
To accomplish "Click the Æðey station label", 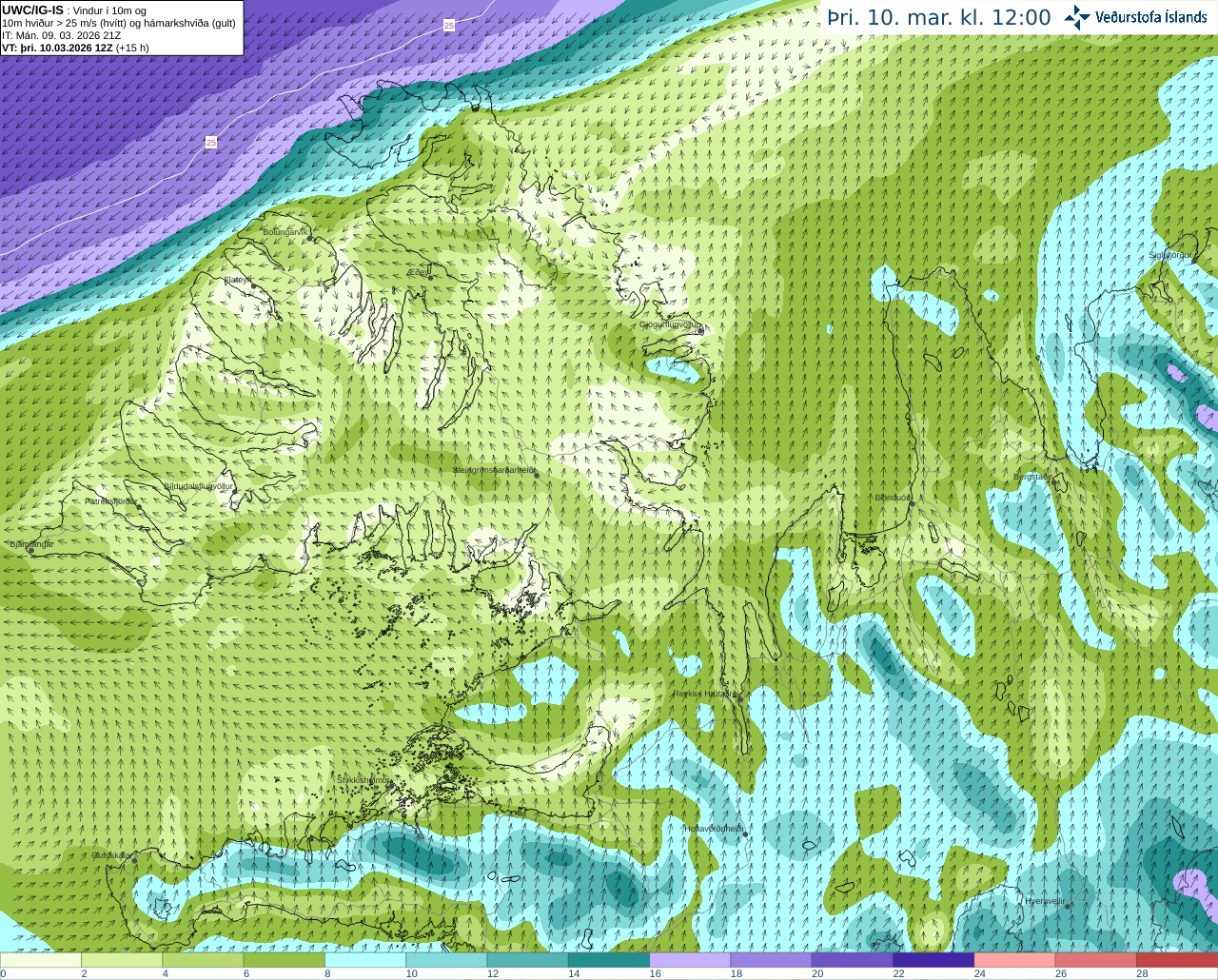I will [x=419, y=272].
